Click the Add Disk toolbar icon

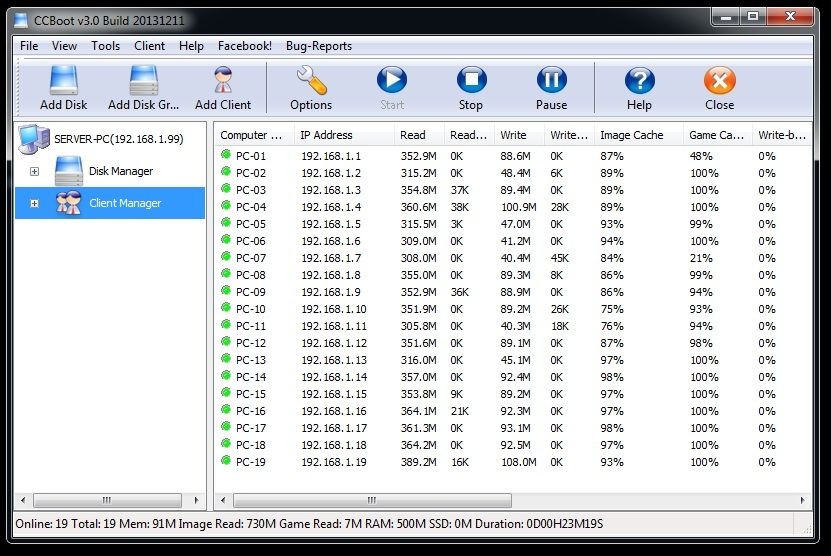tap(64, 80)
